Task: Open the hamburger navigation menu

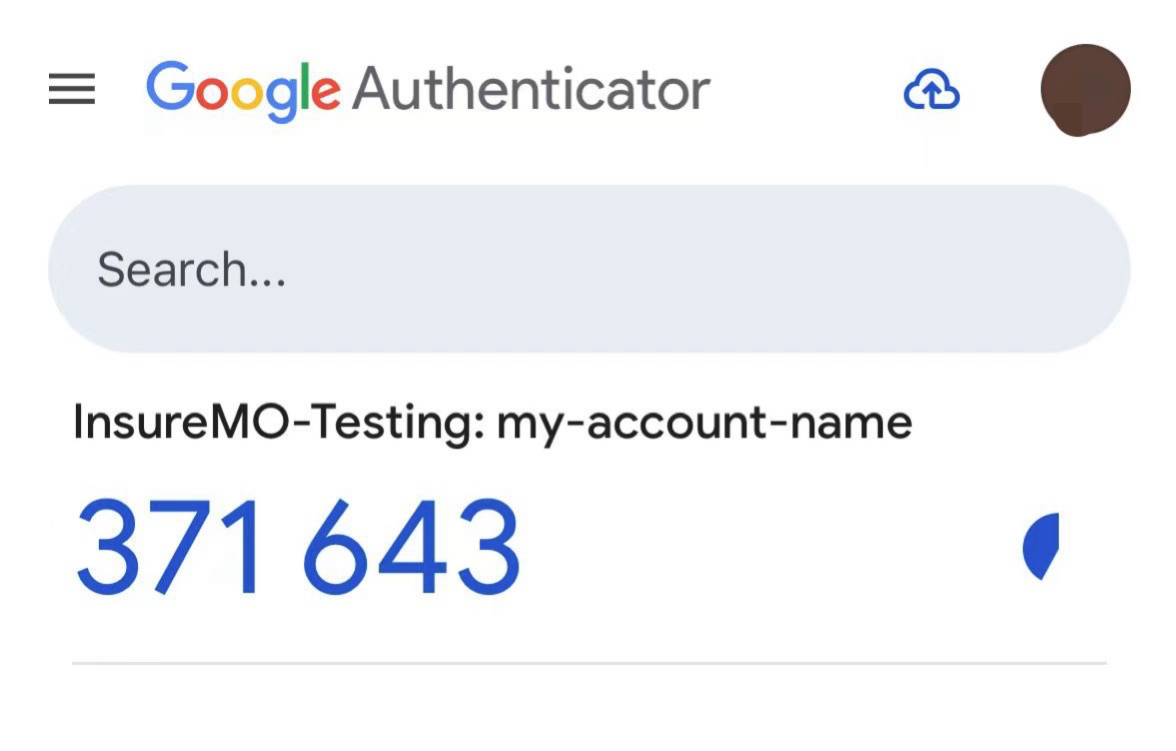Action: click(72, 89)
